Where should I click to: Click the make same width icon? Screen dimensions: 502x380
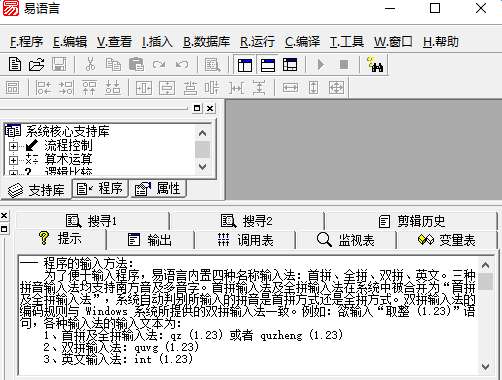(x=290, y=88)
